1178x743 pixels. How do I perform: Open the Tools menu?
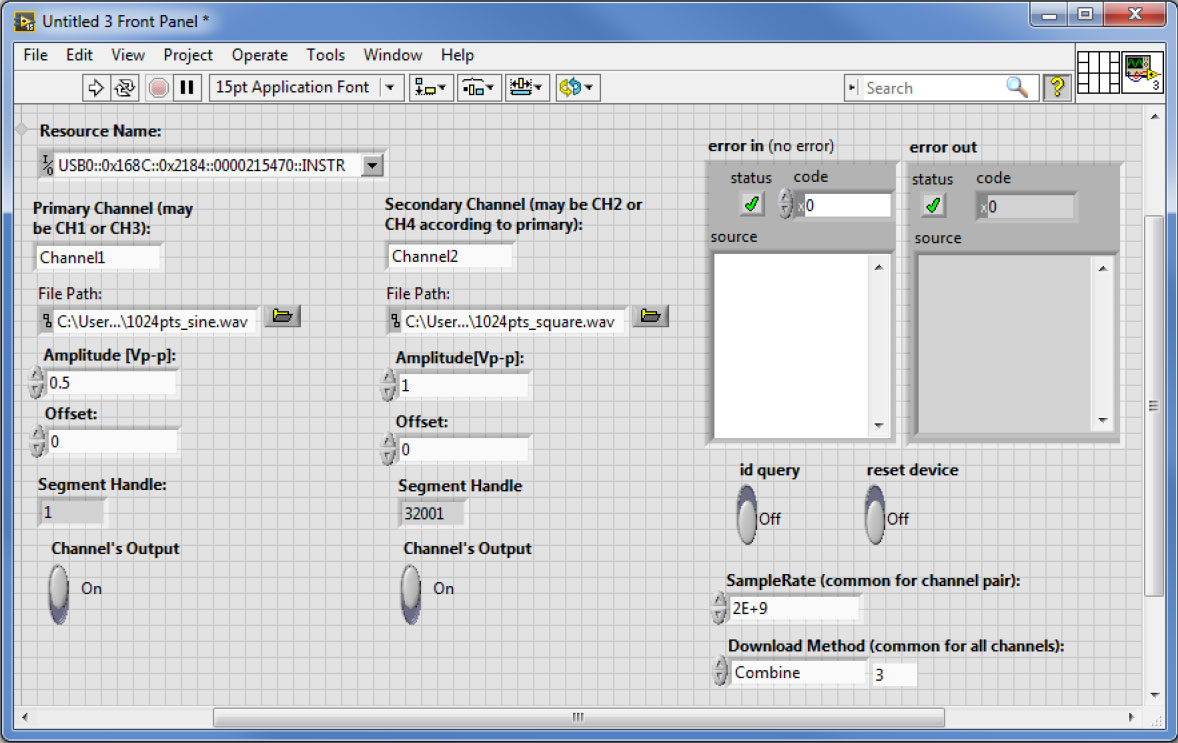(x=325, y=55)
